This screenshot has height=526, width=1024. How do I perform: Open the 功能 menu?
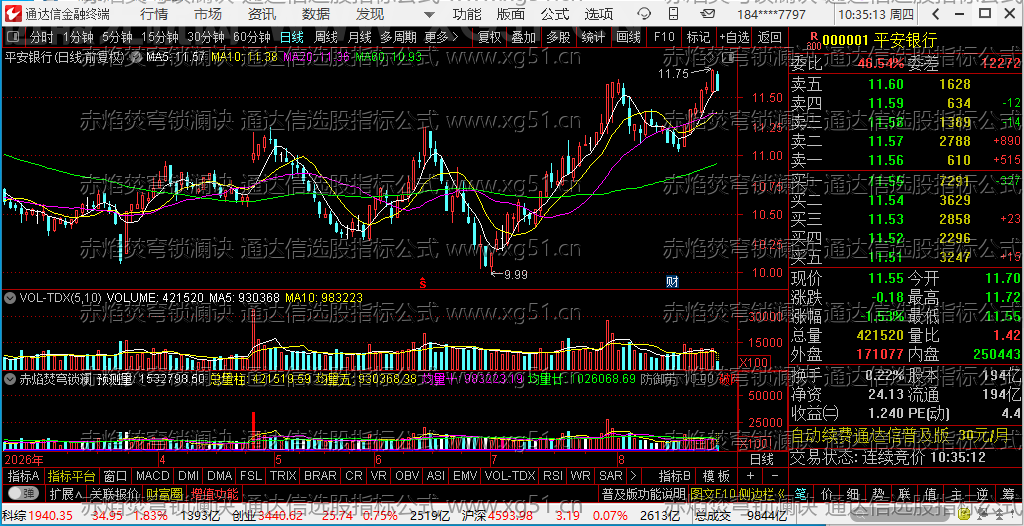point(467,14)
